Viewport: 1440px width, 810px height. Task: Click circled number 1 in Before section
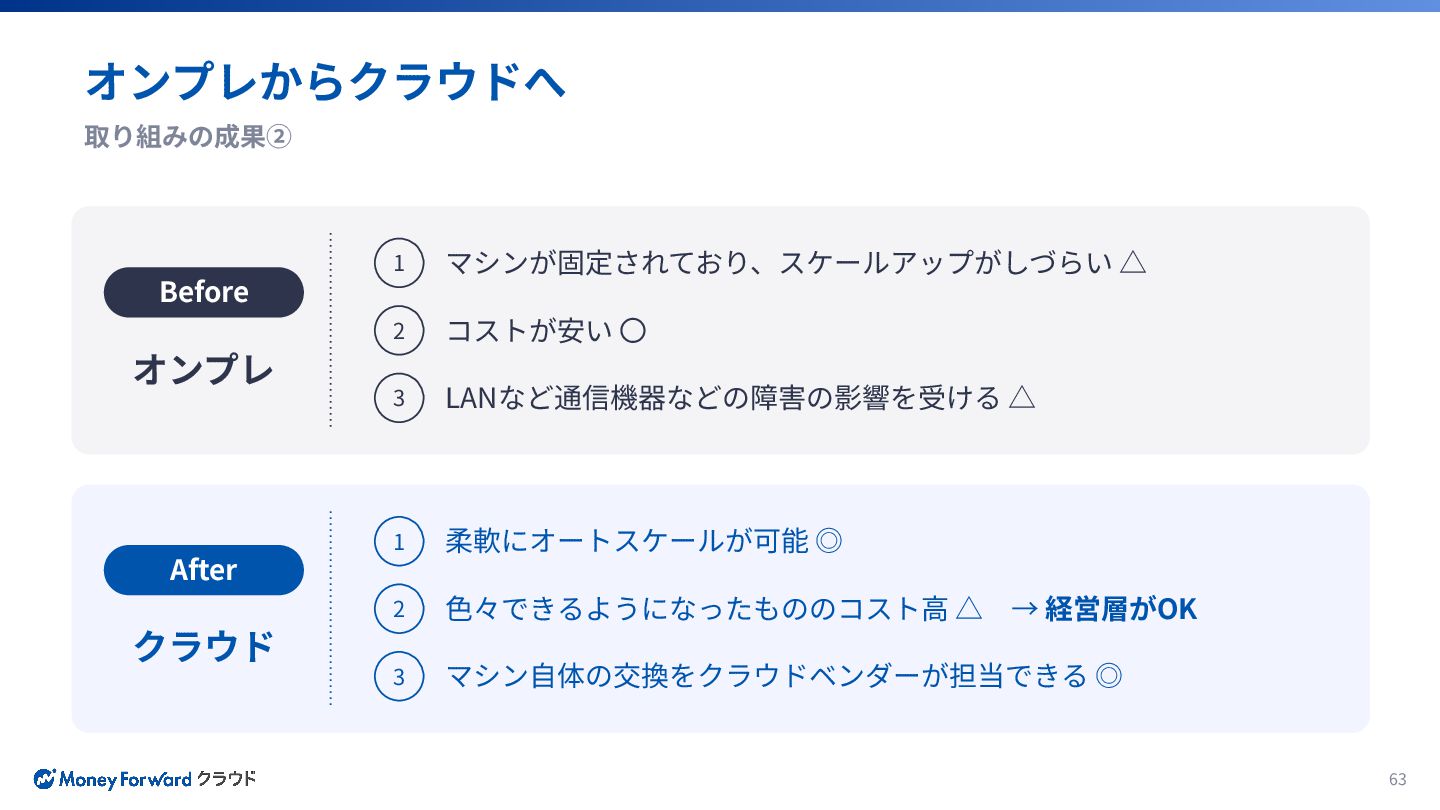[399, 263]
